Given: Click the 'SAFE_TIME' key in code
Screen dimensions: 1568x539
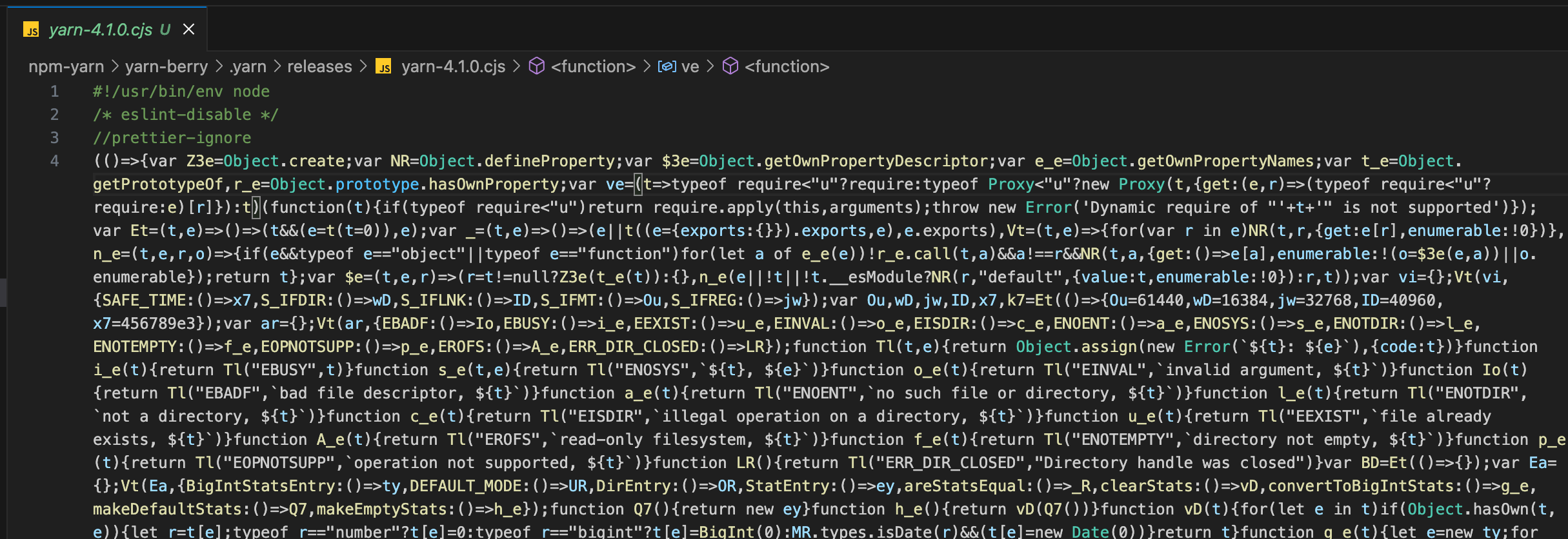Looking at the screenshot, I should [144, 300].
